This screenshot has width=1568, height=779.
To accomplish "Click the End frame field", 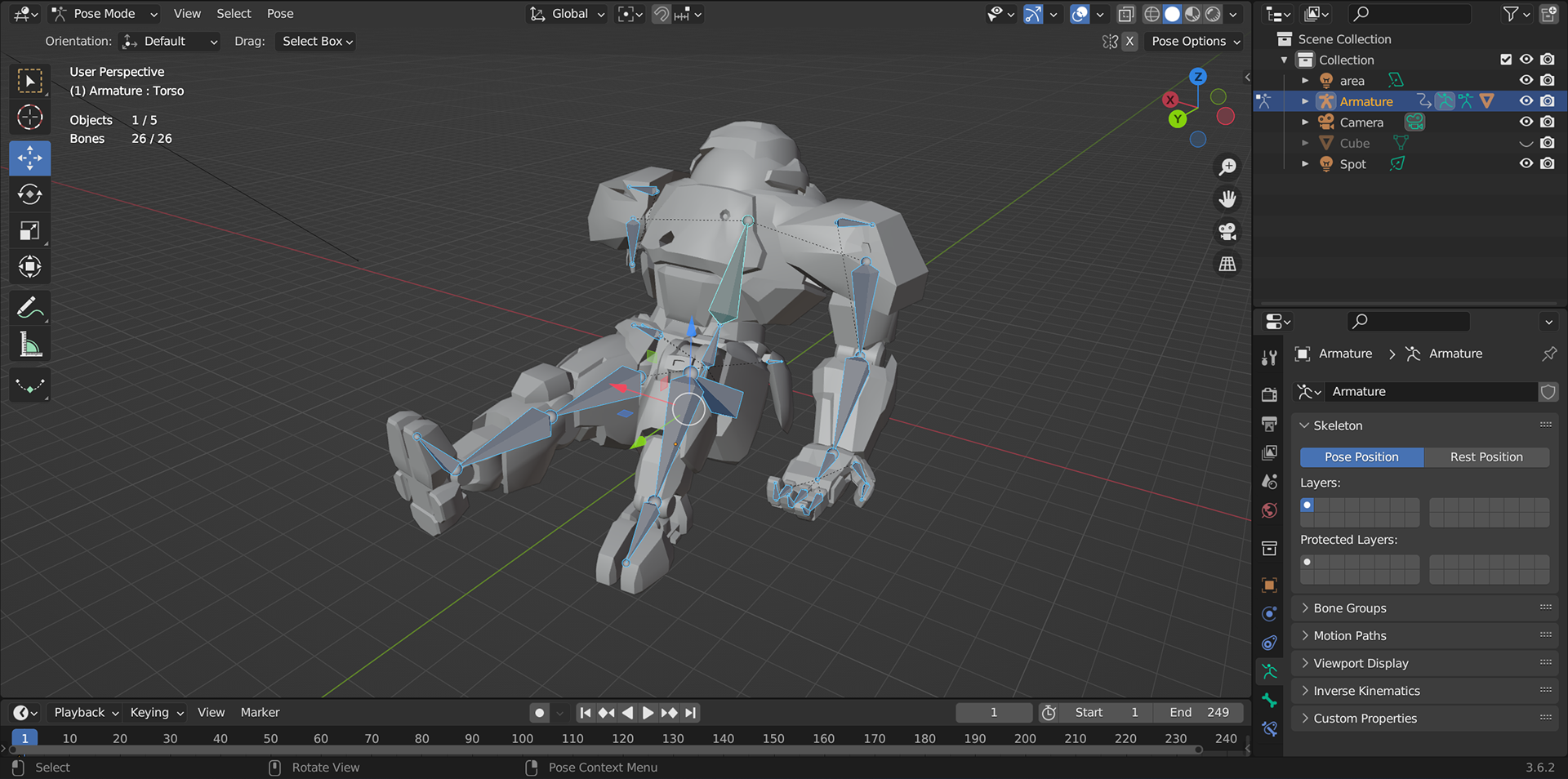I will pyautogui.click(x=1199, y=713).
